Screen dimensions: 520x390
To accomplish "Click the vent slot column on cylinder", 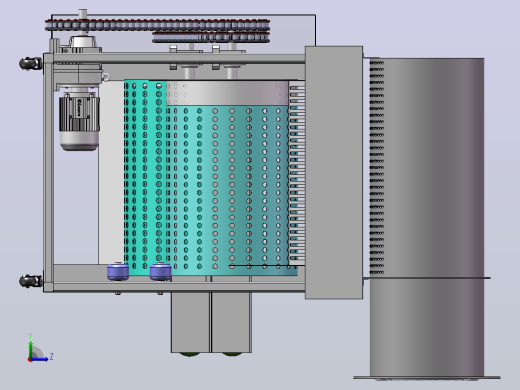I will 377,167.
